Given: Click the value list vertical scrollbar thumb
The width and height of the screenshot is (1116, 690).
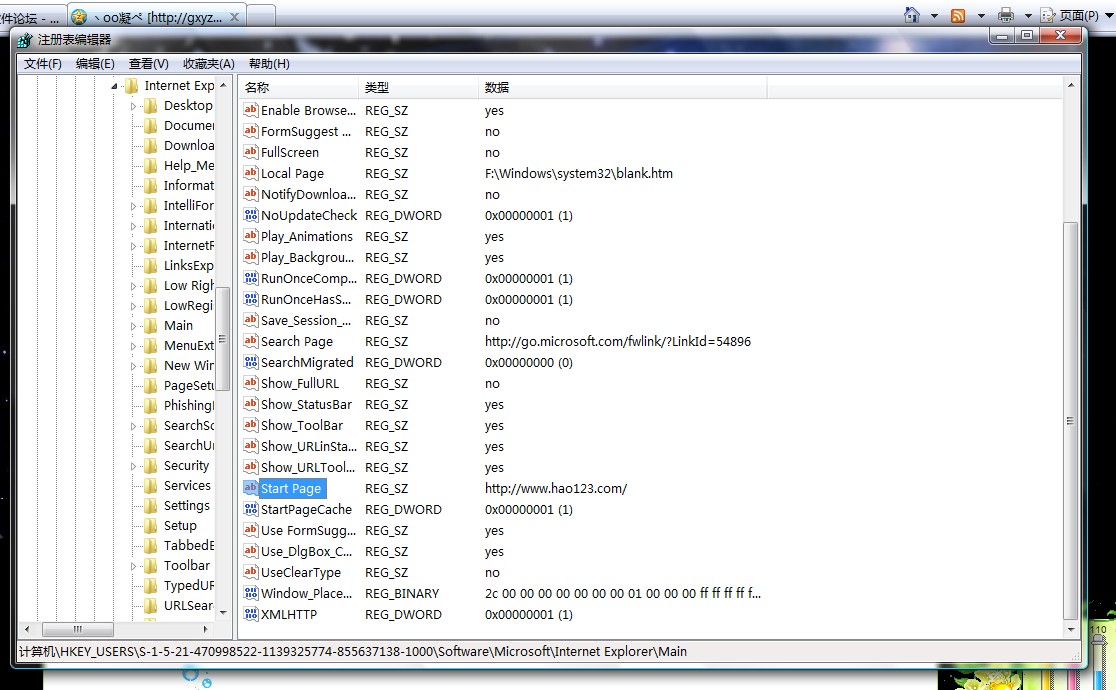Looking at the screenshot, I should click(x=1070, y=420).
